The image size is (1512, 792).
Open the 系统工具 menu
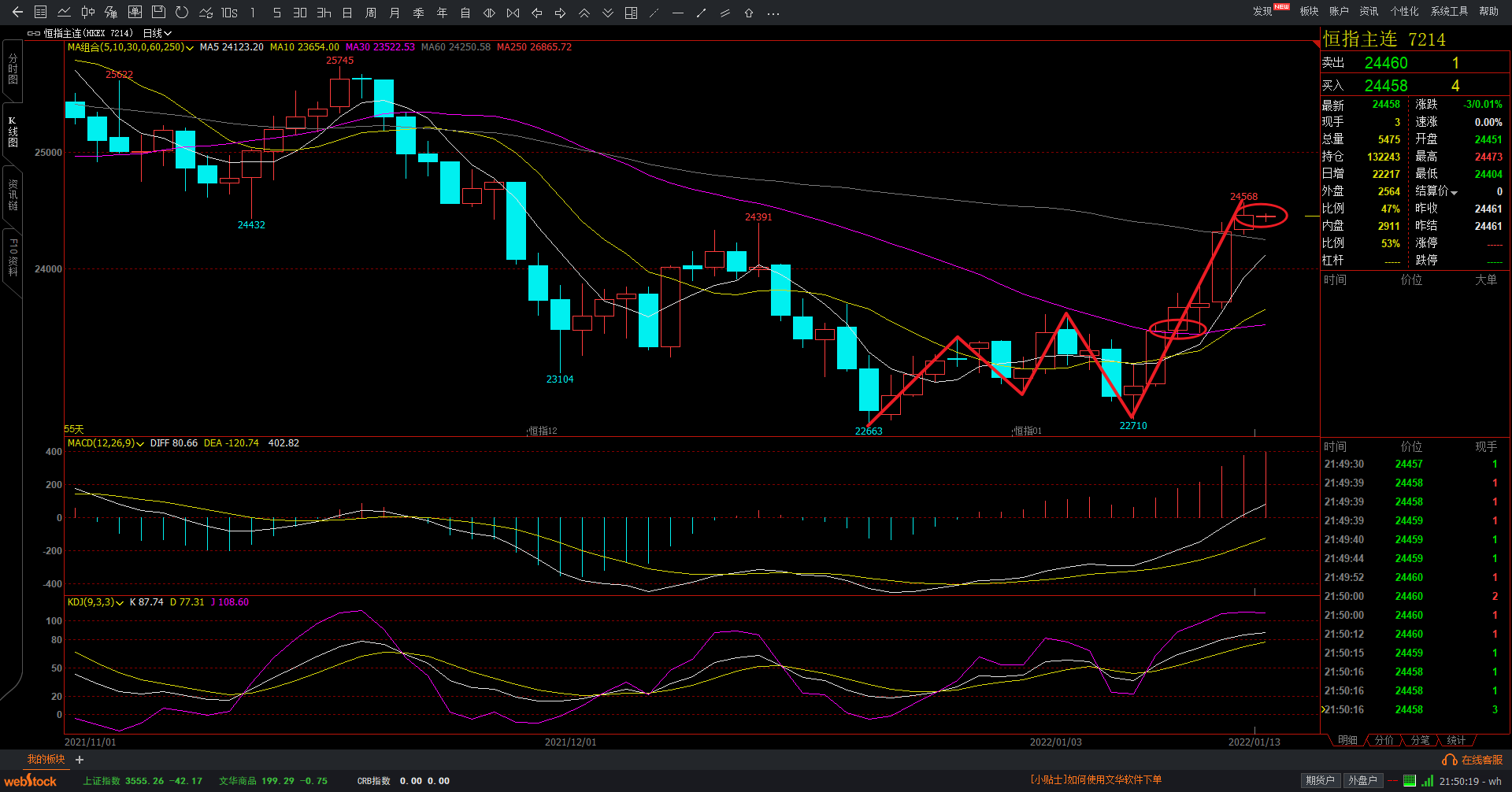tap(1449, 11)
